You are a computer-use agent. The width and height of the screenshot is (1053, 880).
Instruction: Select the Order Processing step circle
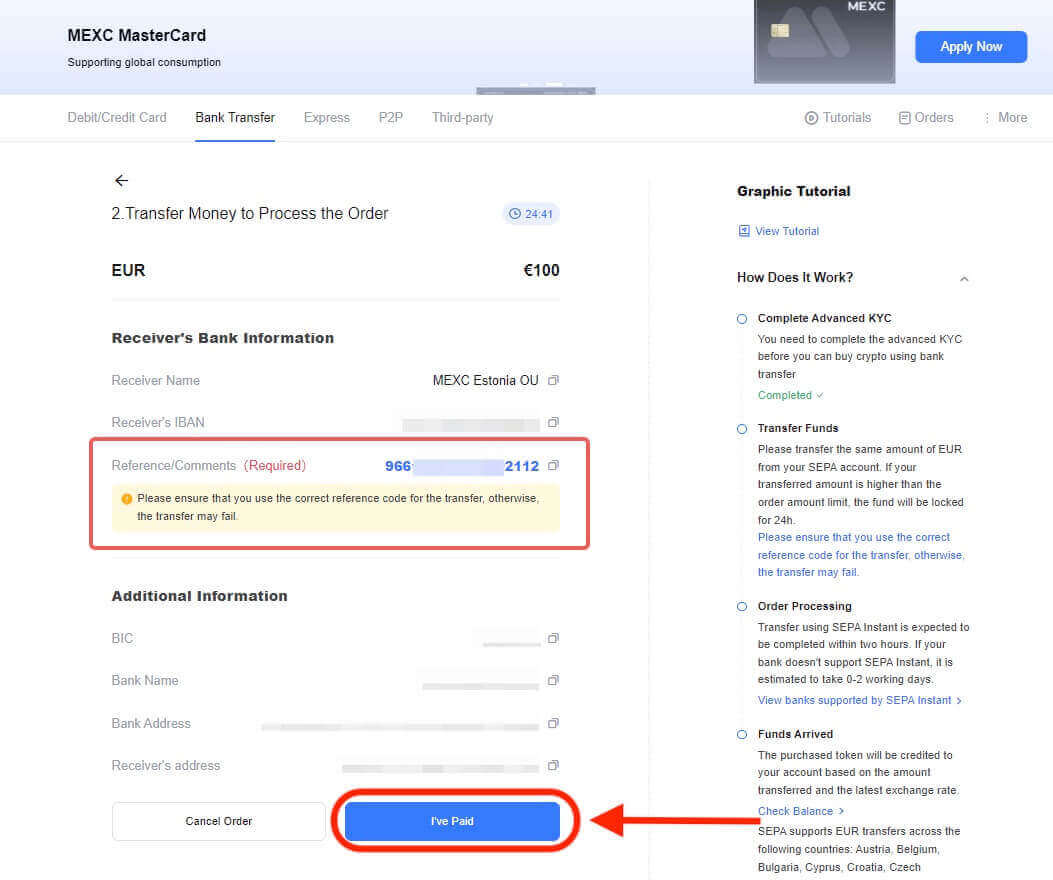[741, 607]
